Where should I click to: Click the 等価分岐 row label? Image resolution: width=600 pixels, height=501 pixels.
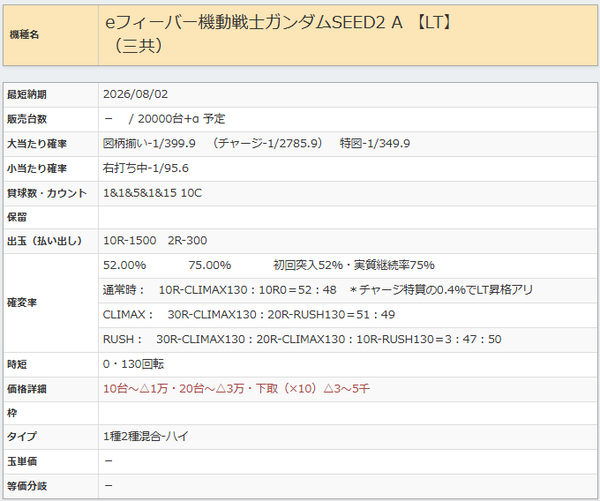tap(27, 486)
